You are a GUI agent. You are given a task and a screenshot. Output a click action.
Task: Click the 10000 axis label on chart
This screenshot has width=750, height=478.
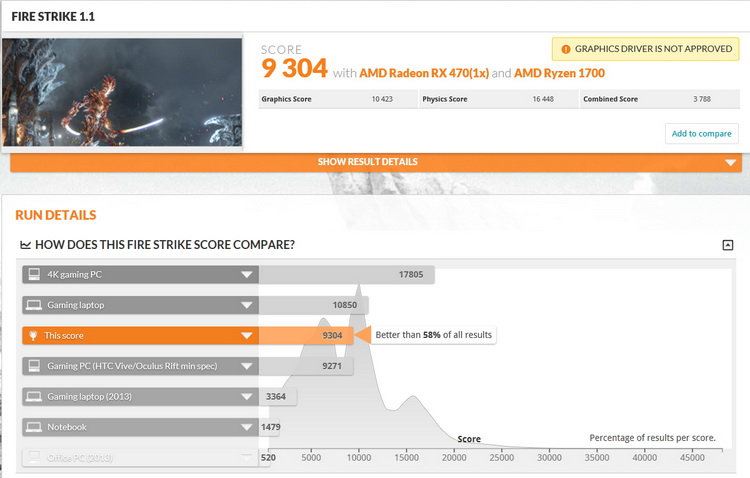tap(359, 457)
